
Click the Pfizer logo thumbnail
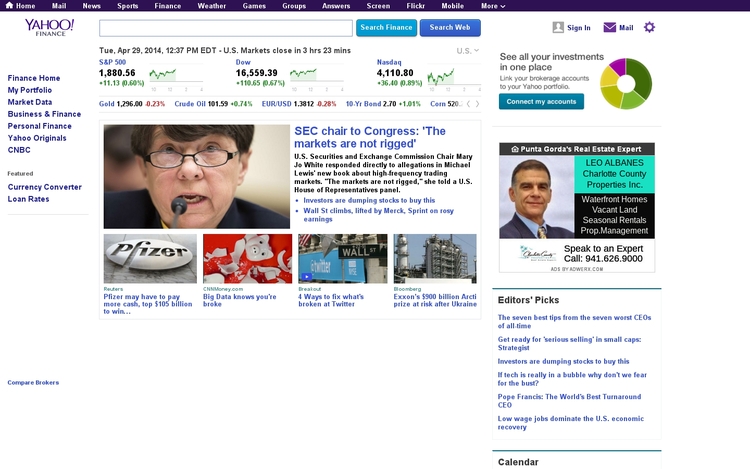coord(150,259)
